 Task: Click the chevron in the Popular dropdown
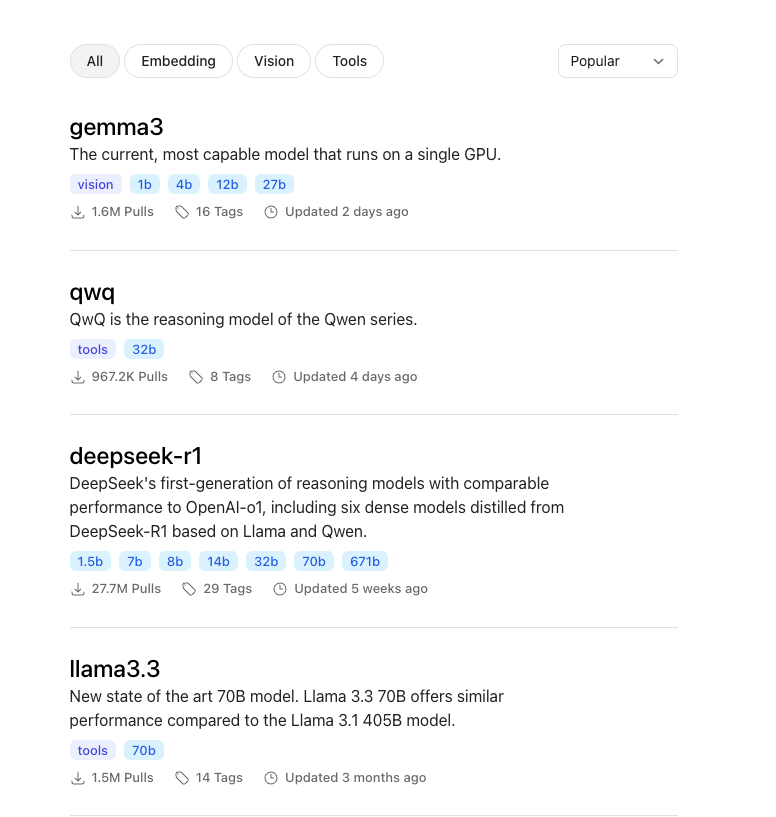tap(658, 61)
